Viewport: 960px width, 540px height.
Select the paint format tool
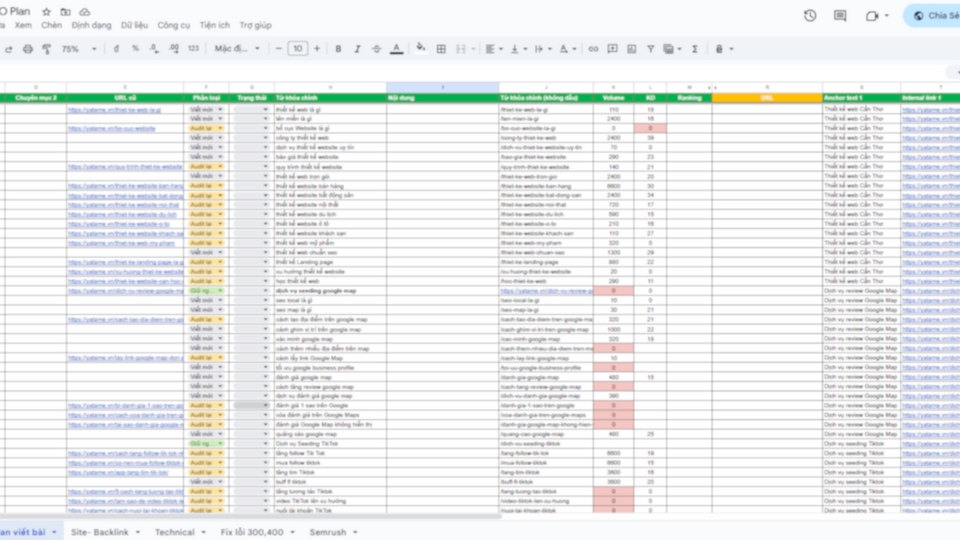[x=45, y=48]
